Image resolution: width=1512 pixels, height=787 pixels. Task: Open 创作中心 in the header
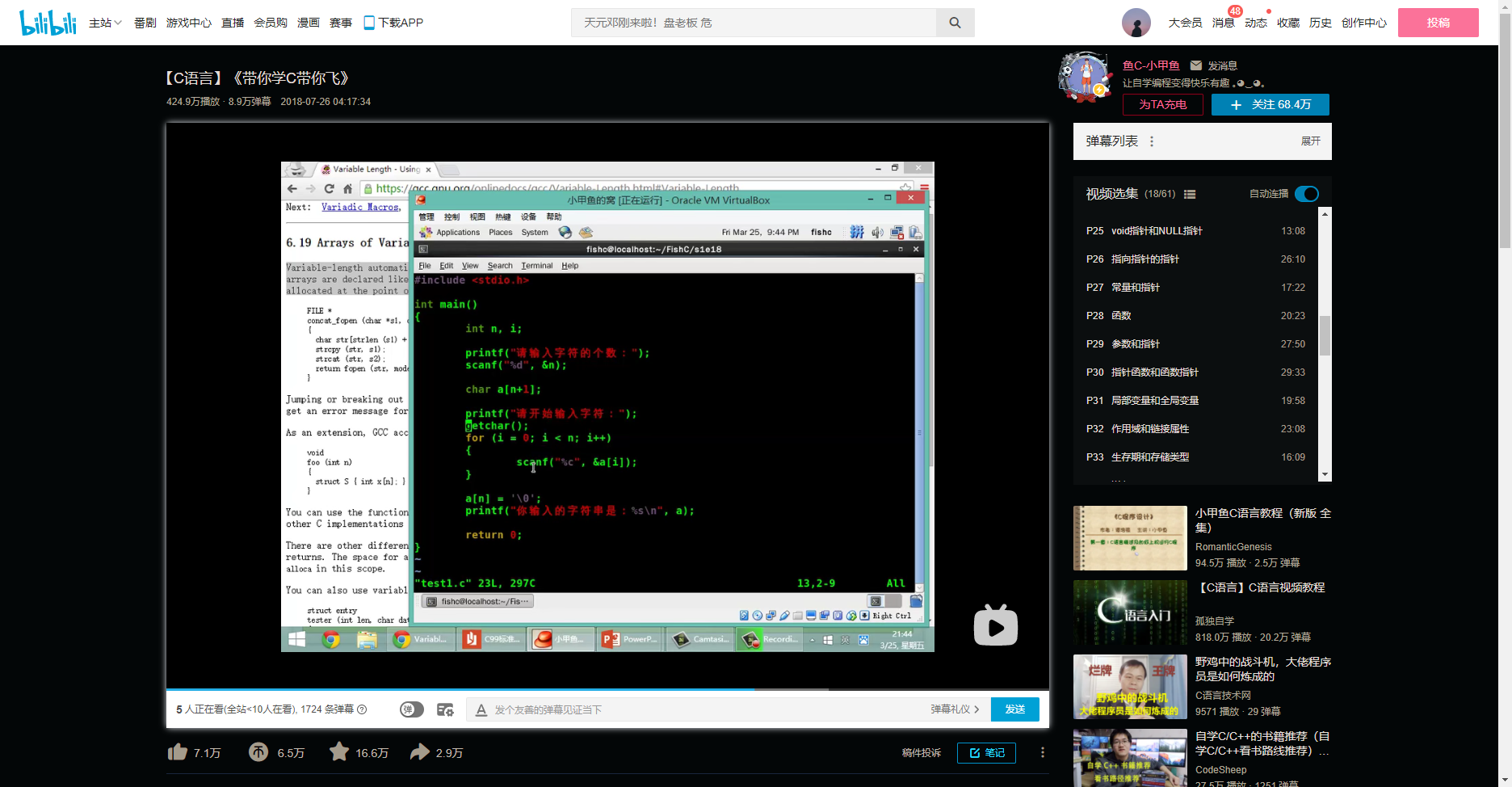click(1364, 23)
